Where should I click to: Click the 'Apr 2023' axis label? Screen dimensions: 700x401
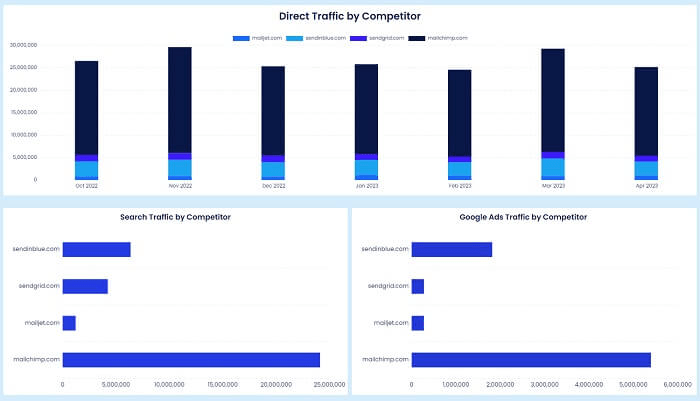(x=647, y=186)
